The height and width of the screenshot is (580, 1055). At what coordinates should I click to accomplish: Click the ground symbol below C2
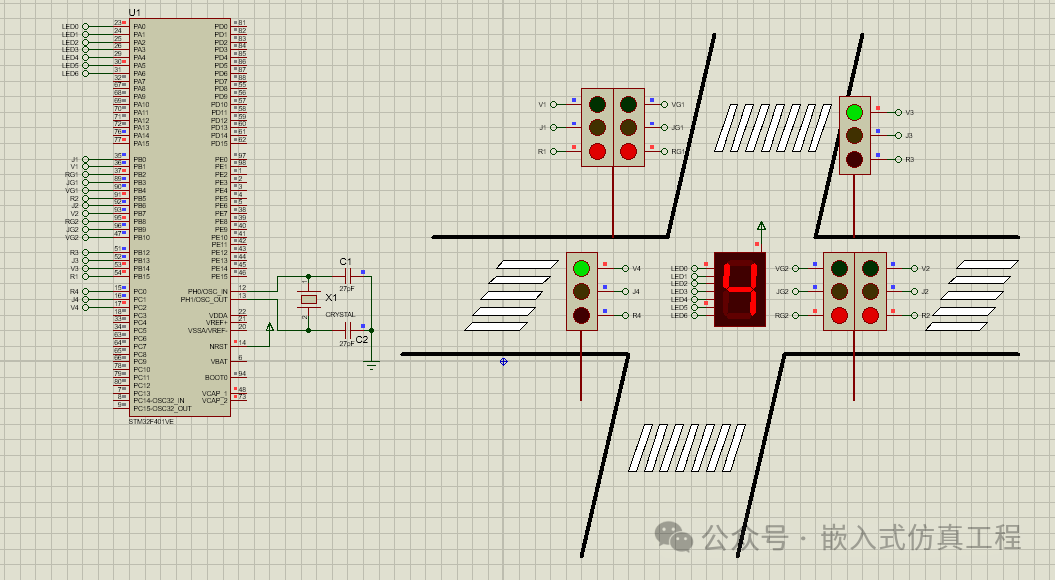click(x=371, y=365)
